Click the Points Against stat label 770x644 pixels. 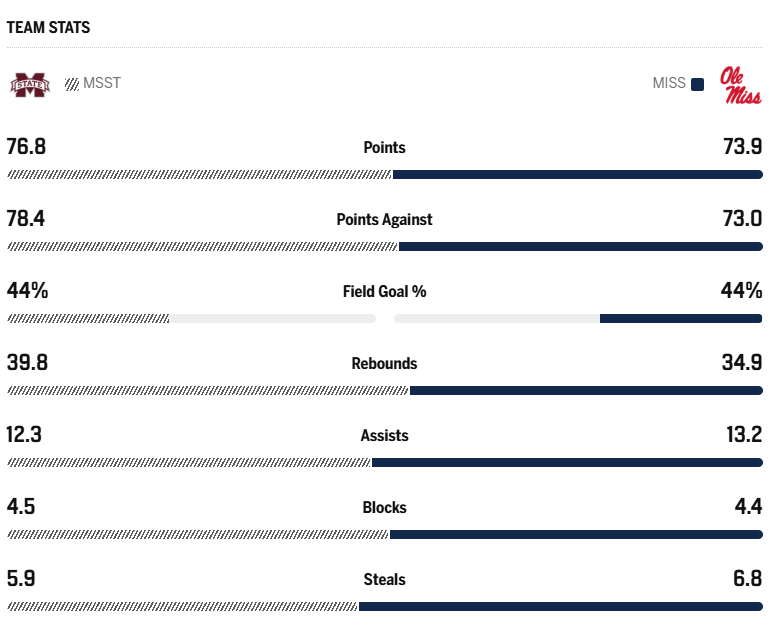[x=384, y=219]
